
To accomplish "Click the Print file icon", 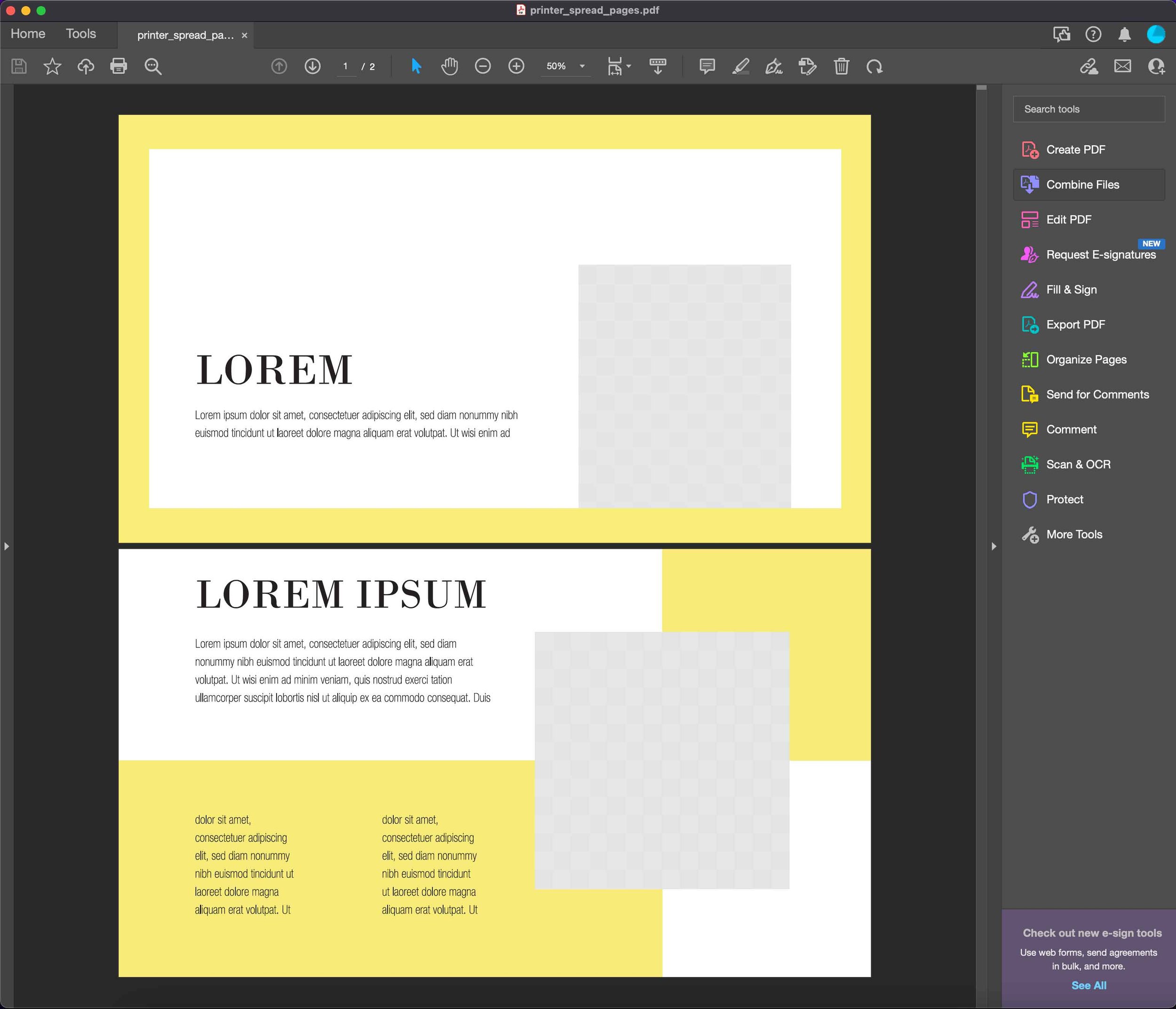I will tap(119, 66).
